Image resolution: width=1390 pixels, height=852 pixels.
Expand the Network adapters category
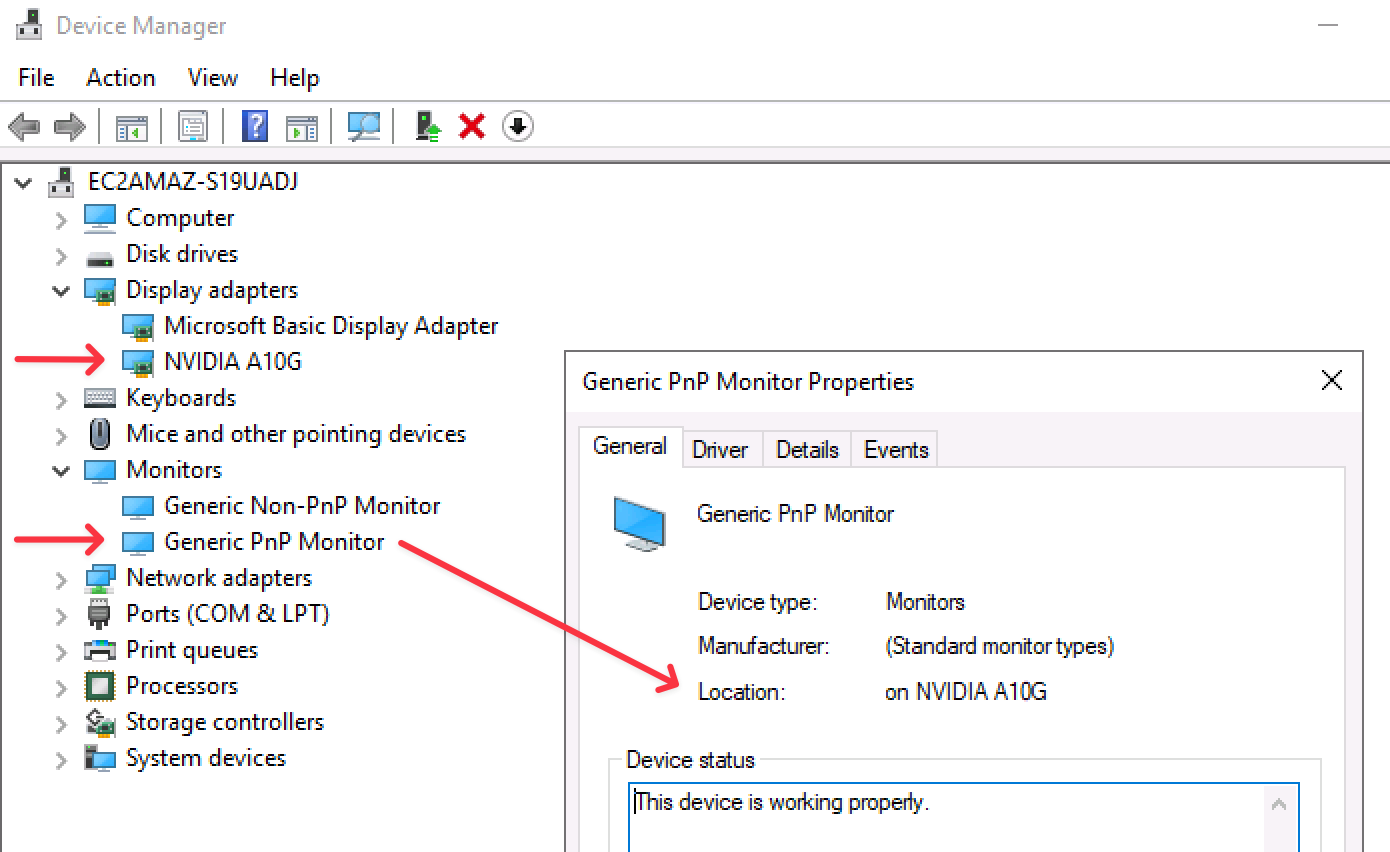coord(62,579)
